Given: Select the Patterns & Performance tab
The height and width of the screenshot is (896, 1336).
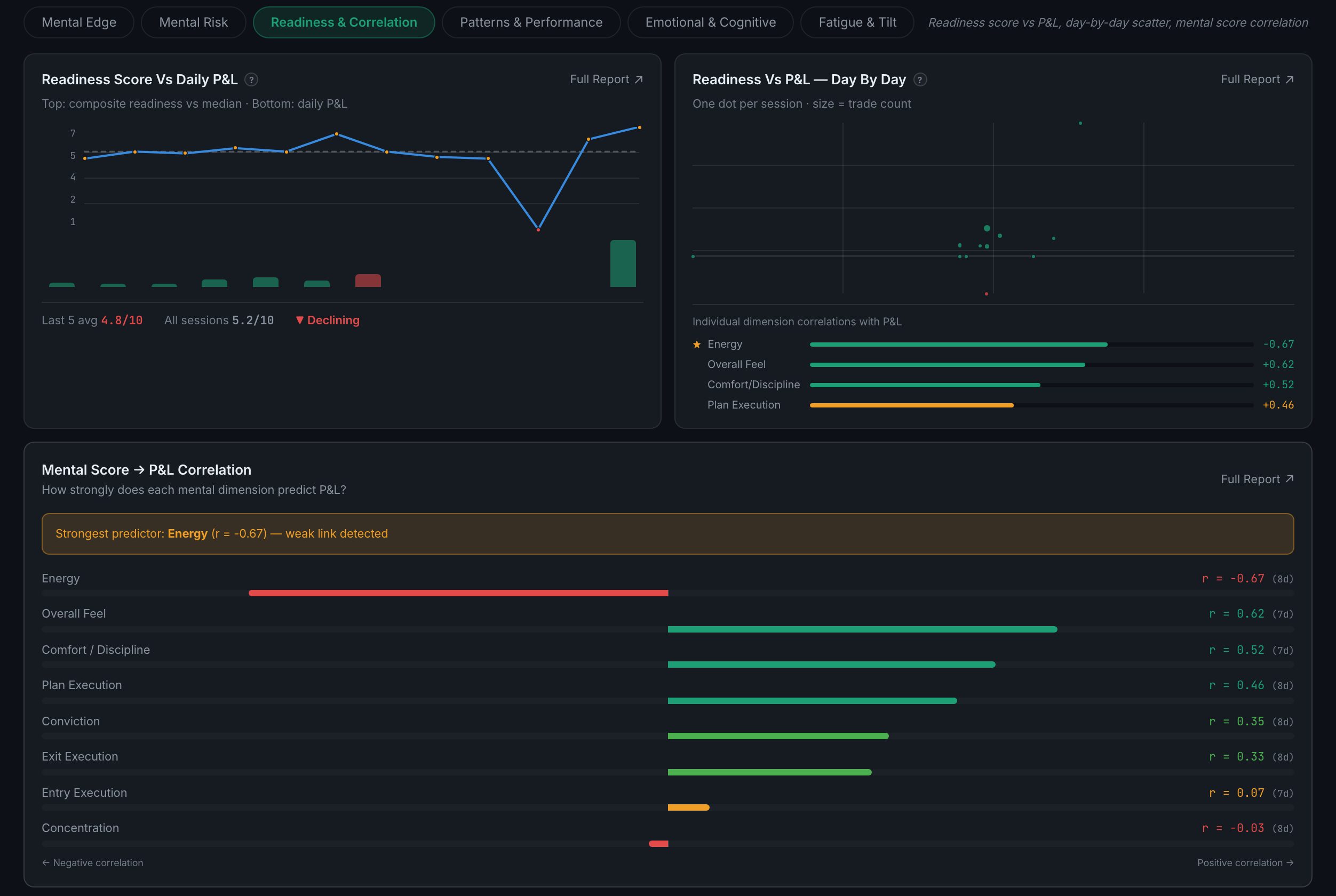Looking at the screenshot, I should (x=531, y=22).
